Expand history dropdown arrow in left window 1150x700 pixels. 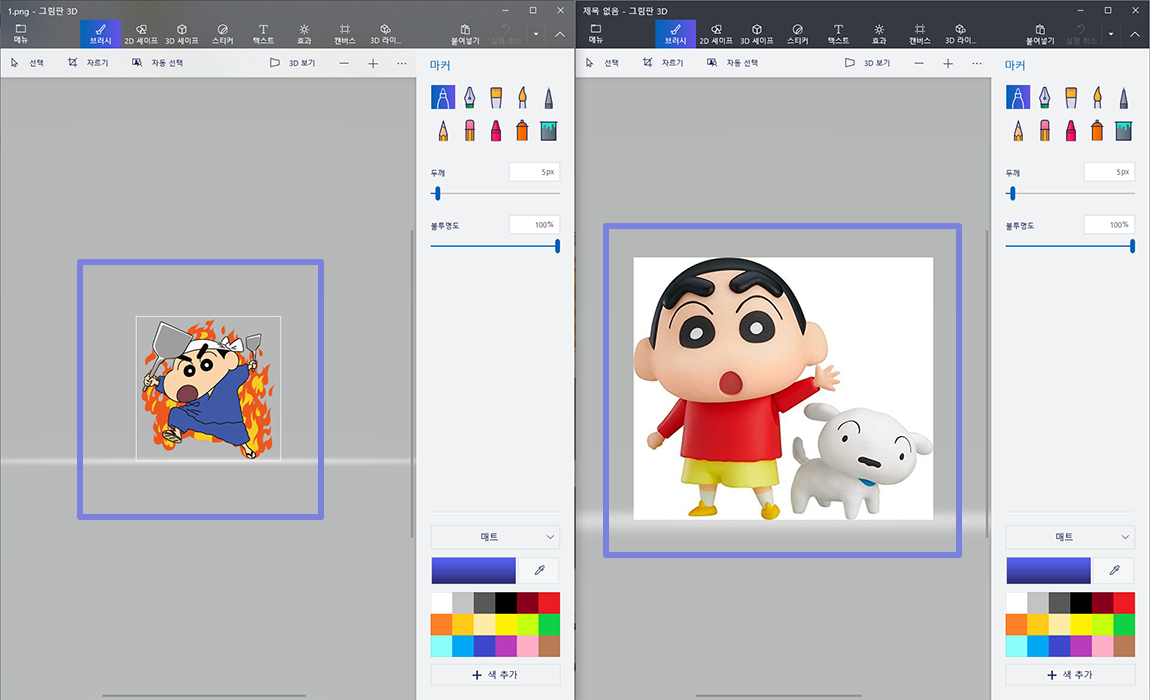click(x=536, y=34)
